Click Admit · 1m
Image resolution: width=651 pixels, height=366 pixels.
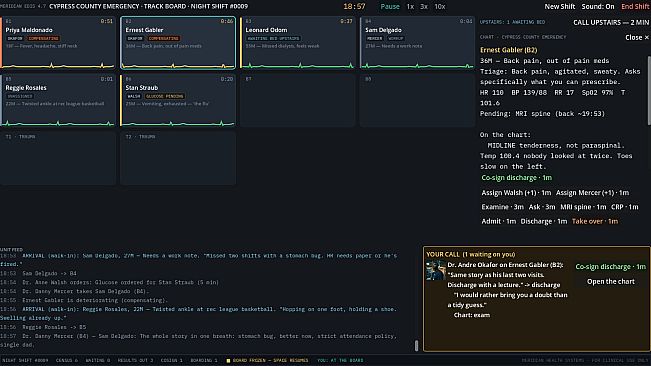pos(499,221)
